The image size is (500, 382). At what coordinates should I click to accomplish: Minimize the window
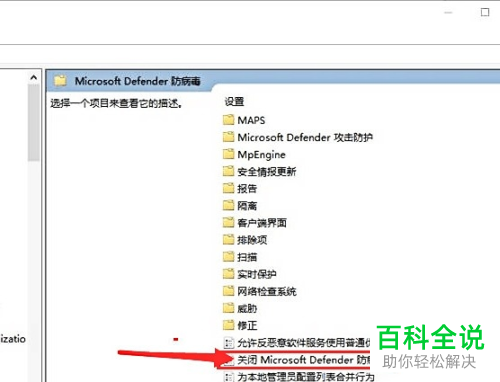pos(448,13)
